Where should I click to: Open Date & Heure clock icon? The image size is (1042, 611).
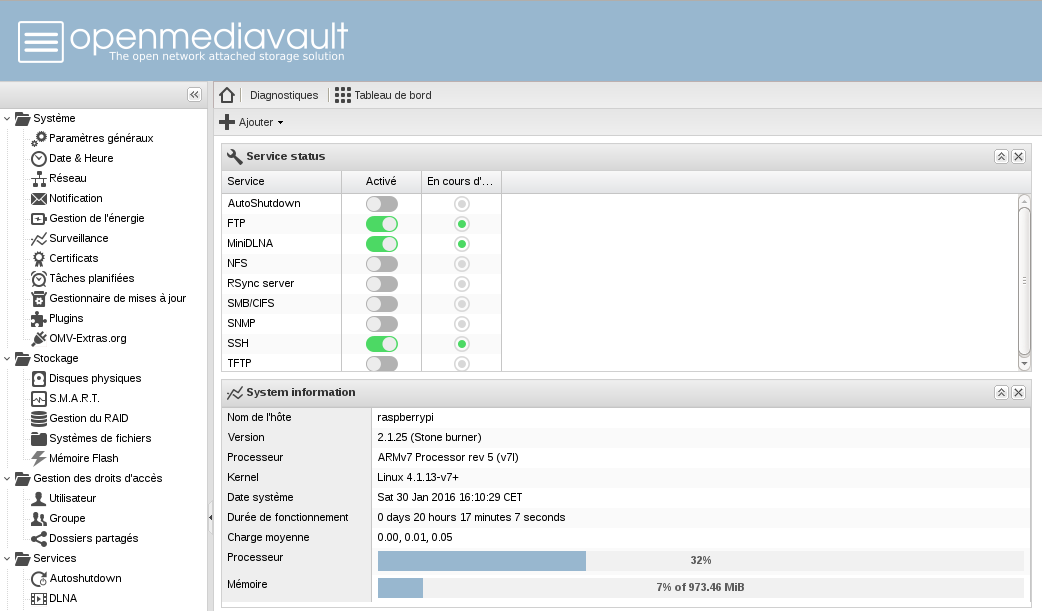(x=39, y=158)
